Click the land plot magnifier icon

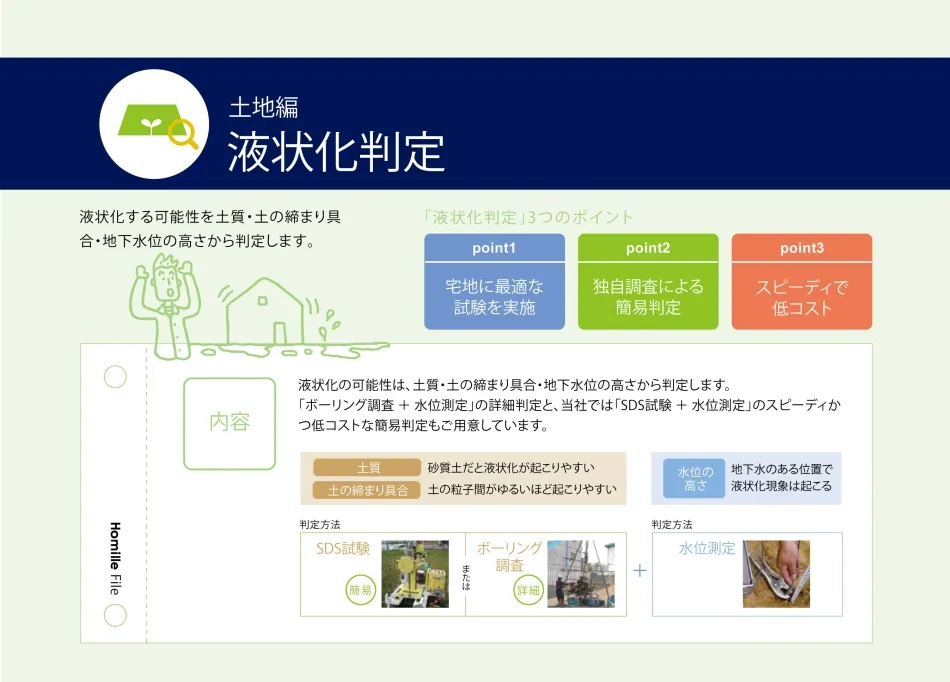[154, 124]
